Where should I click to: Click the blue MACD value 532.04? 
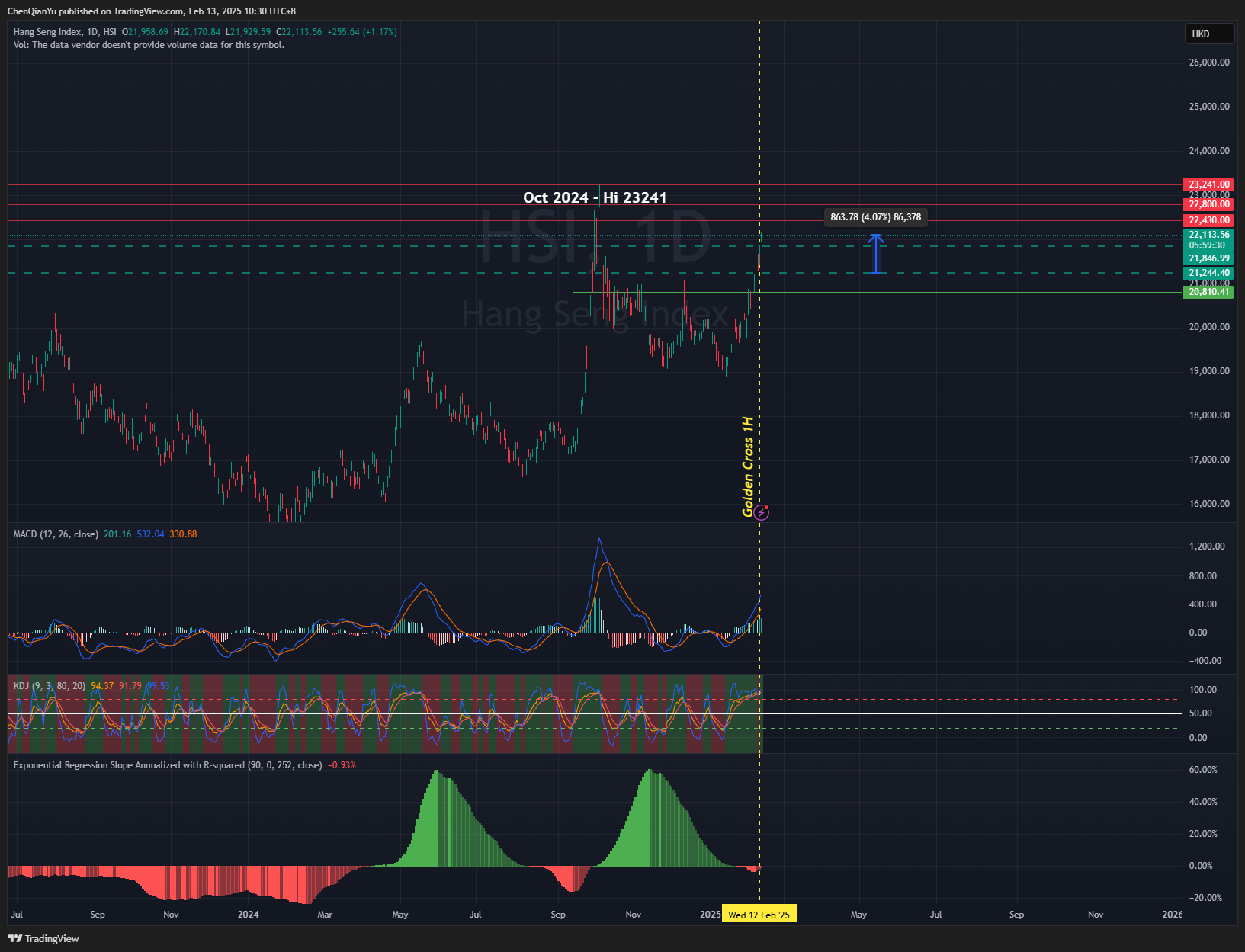150,534
